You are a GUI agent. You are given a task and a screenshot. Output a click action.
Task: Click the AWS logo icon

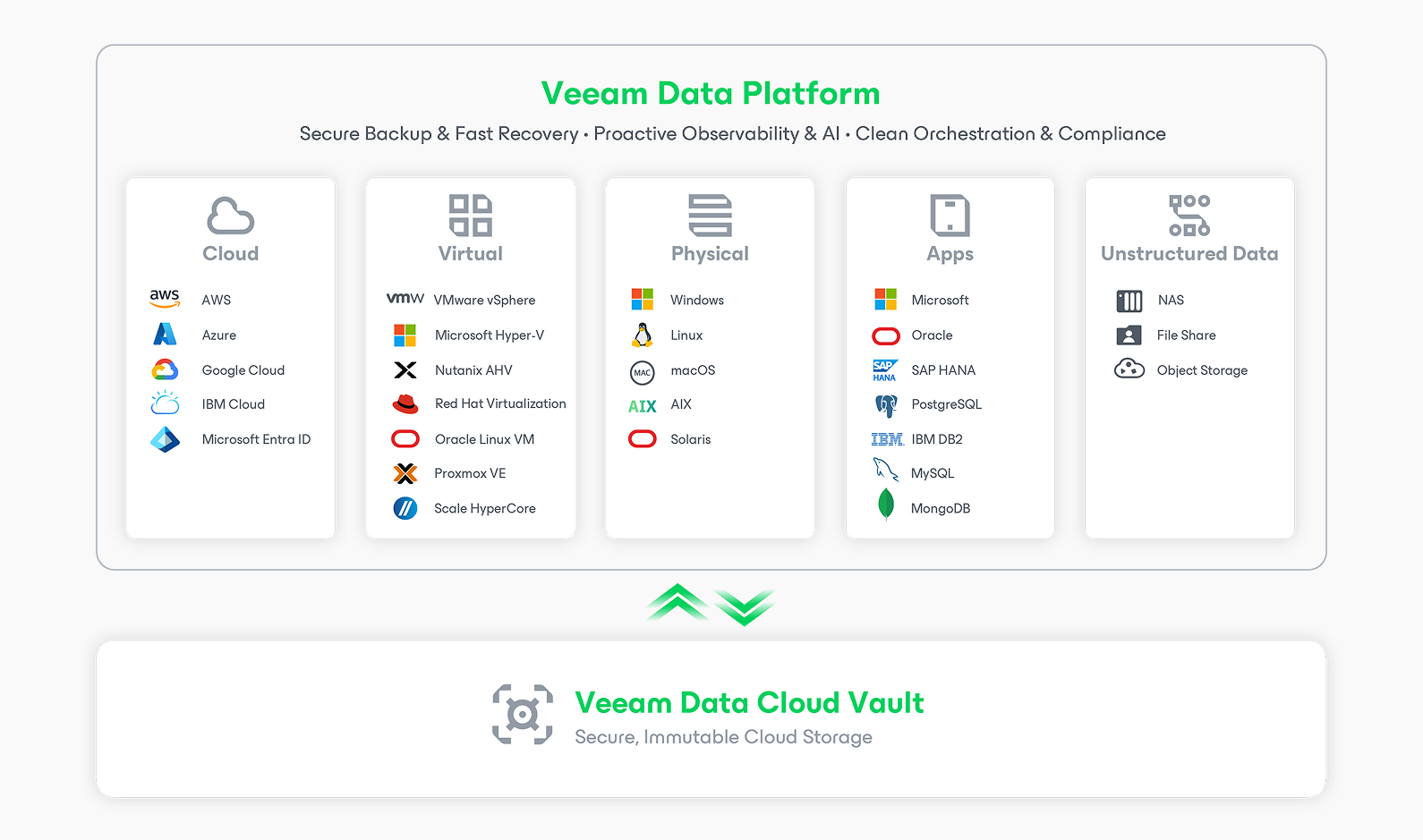pos(165,299)
